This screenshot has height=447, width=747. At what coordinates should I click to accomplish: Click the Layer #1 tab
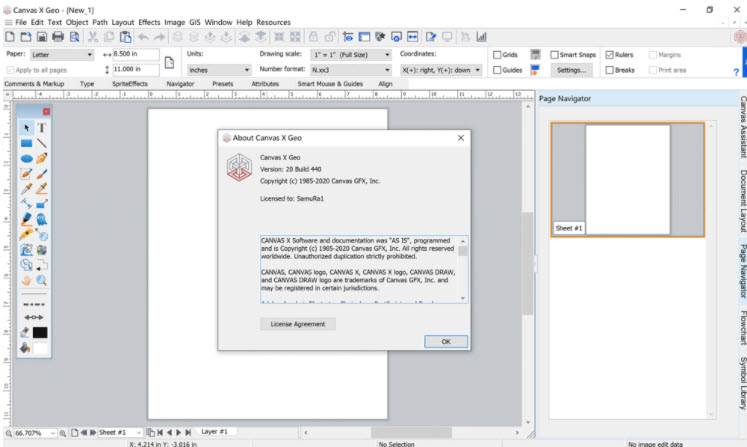click(214, 432)
